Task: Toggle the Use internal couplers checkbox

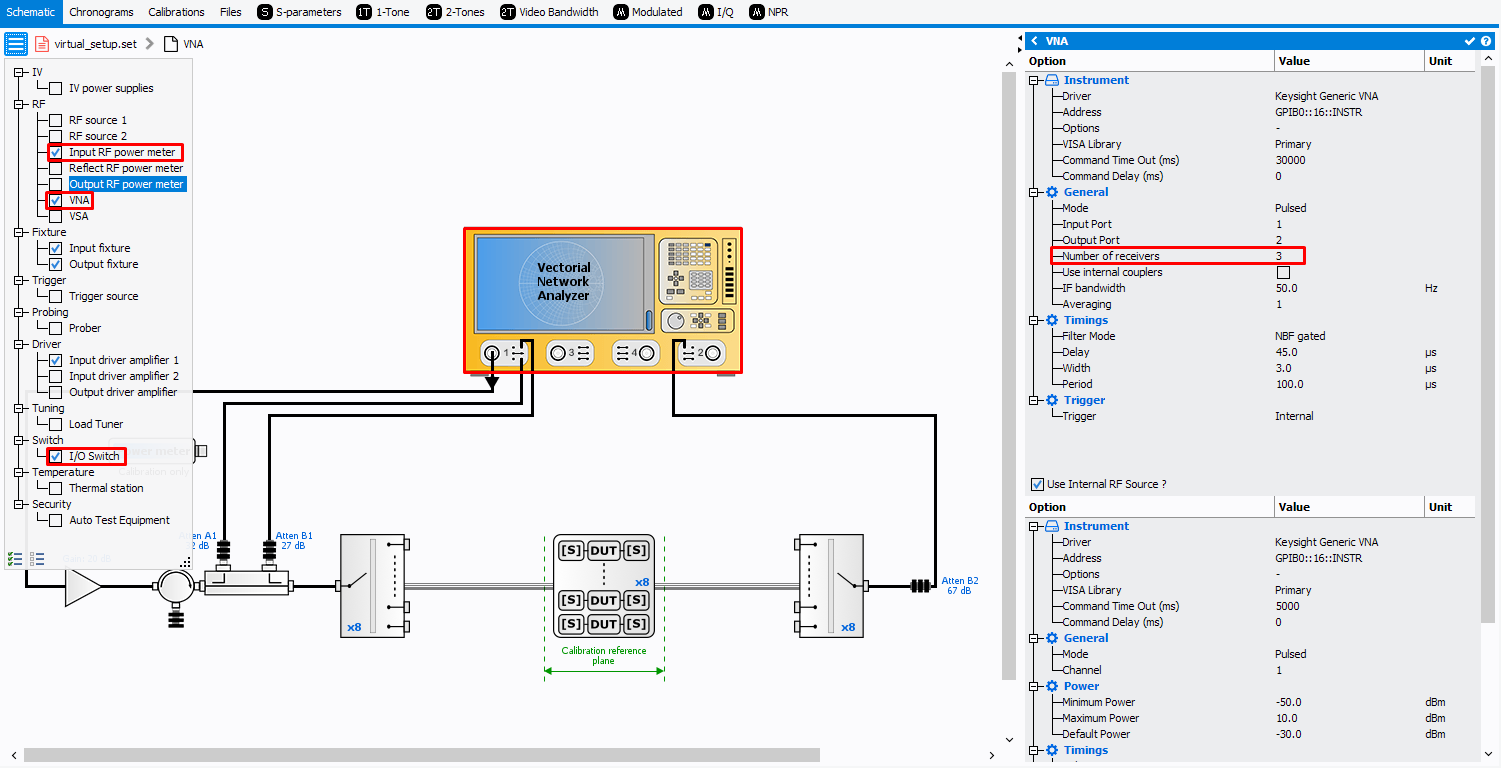Action: pos(1283,272)
